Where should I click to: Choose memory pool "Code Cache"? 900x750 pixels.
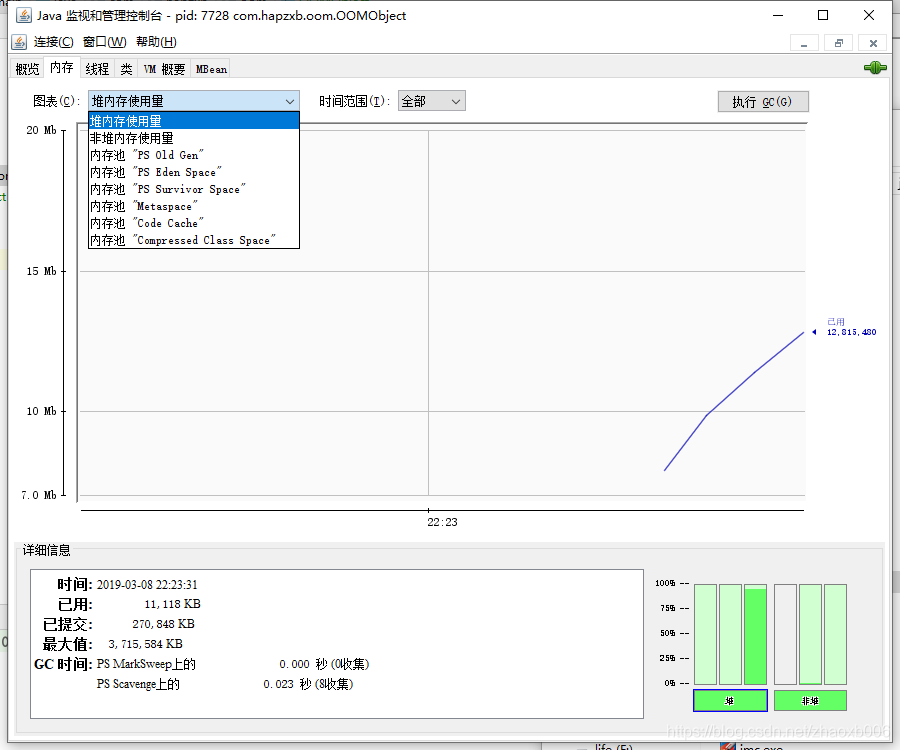pos(194,223)
